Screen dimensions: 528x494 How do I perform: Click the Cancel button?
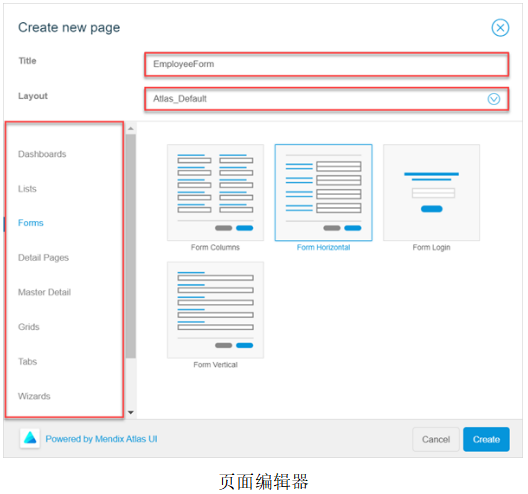point(436,439)
